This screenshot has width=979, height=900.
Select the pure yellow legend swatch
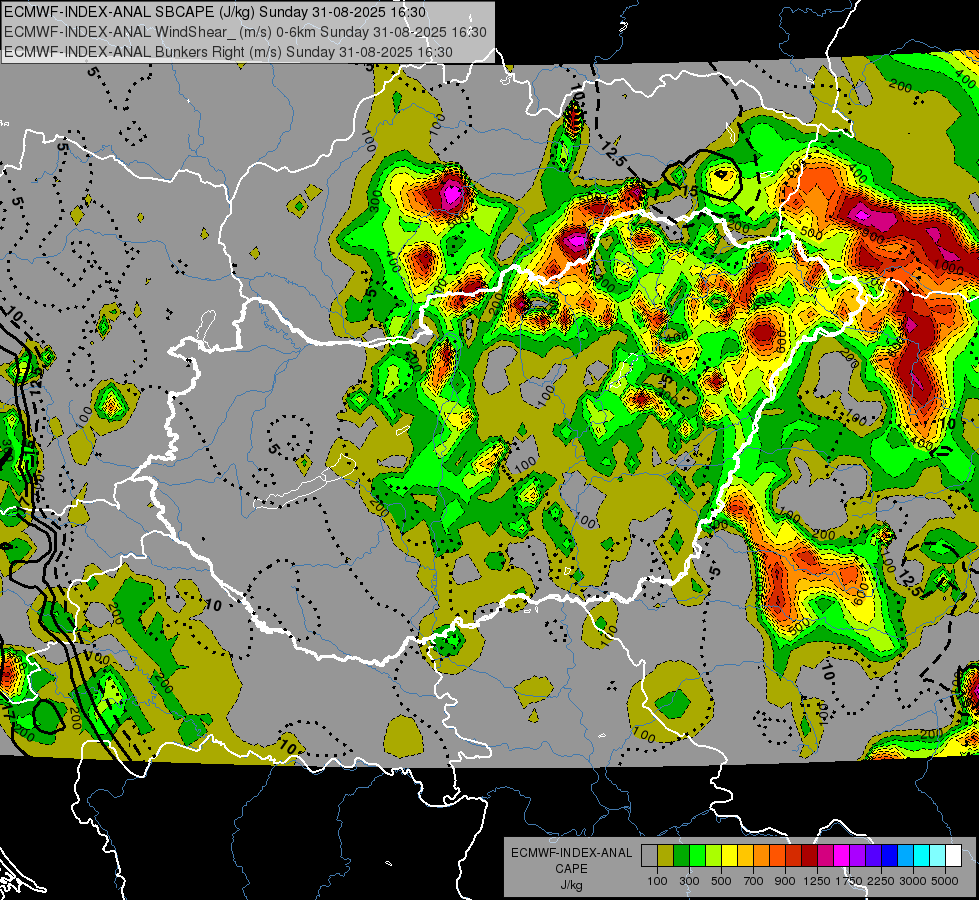click(729, 856)
